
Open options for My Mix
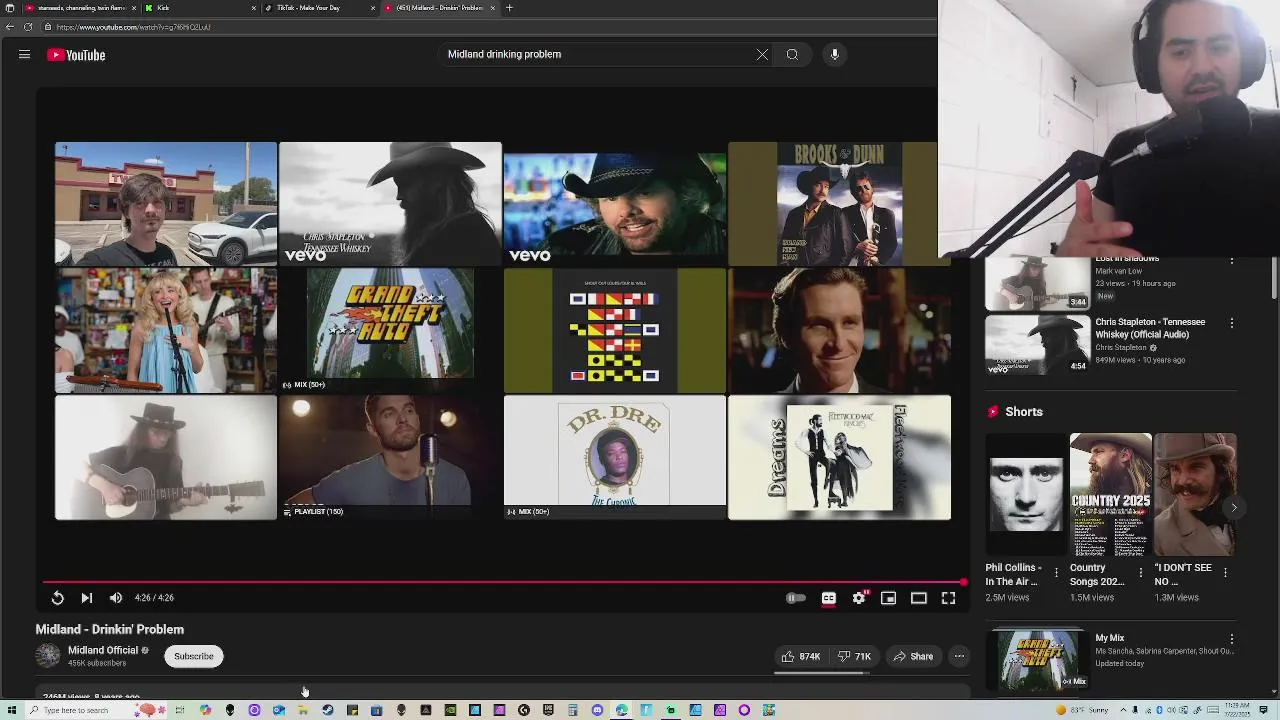[x=1232, y=638]
